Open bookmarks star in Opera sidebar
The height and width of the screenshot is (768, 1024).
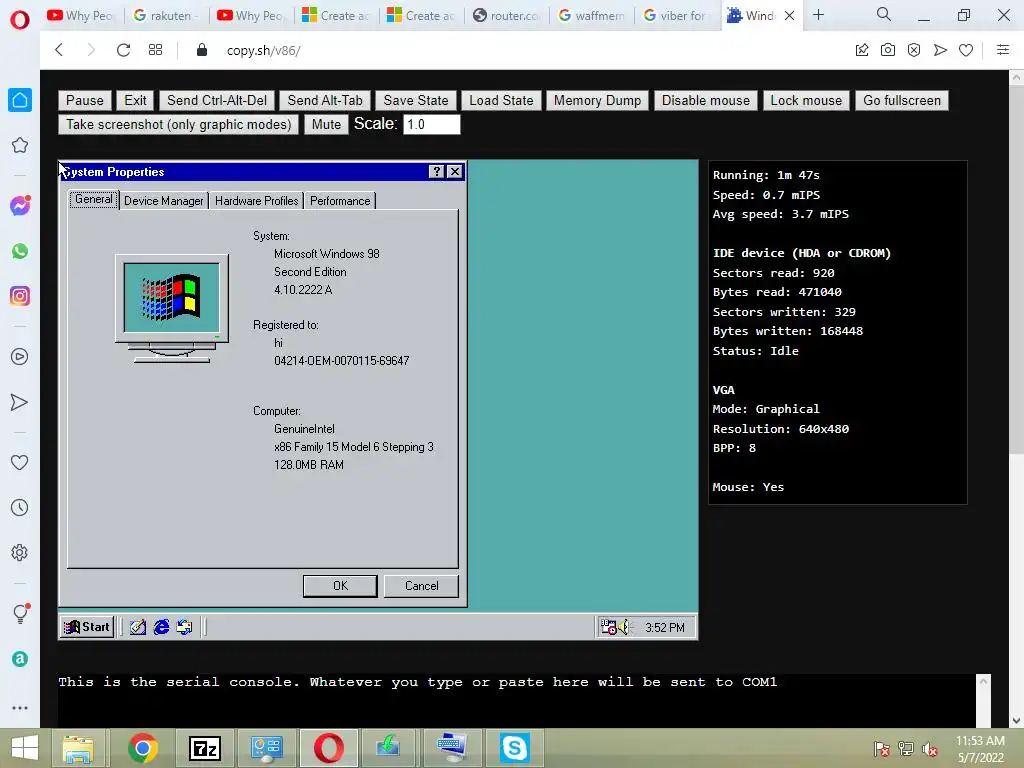(20, 145)
